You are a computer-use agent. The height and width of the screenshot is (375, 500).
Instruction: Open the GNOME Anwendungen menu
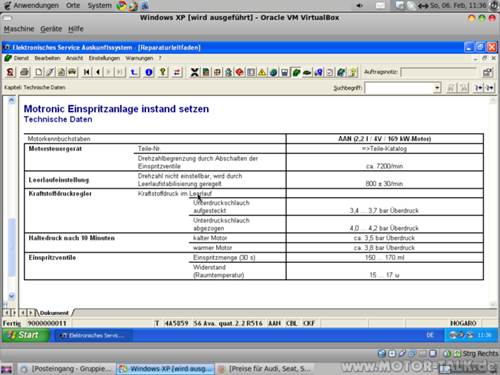point(36,6)
